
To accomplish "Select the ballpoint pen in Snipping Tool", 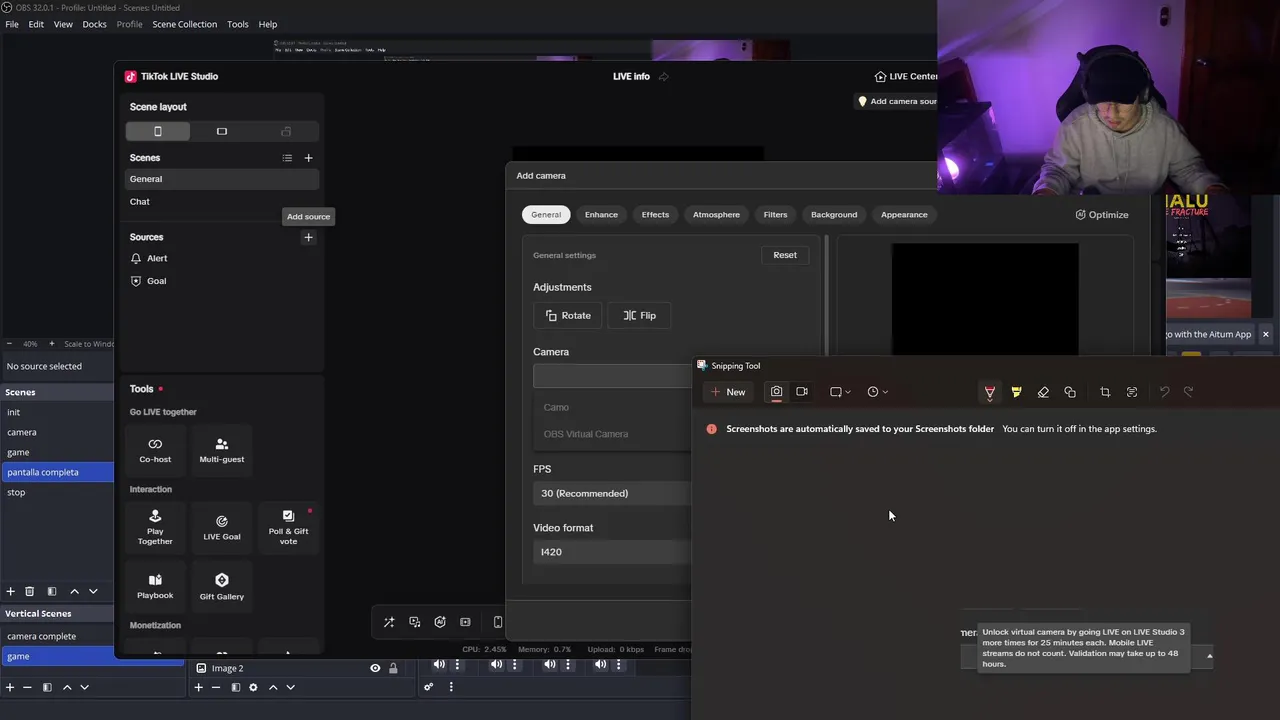I will click(990, 392).
